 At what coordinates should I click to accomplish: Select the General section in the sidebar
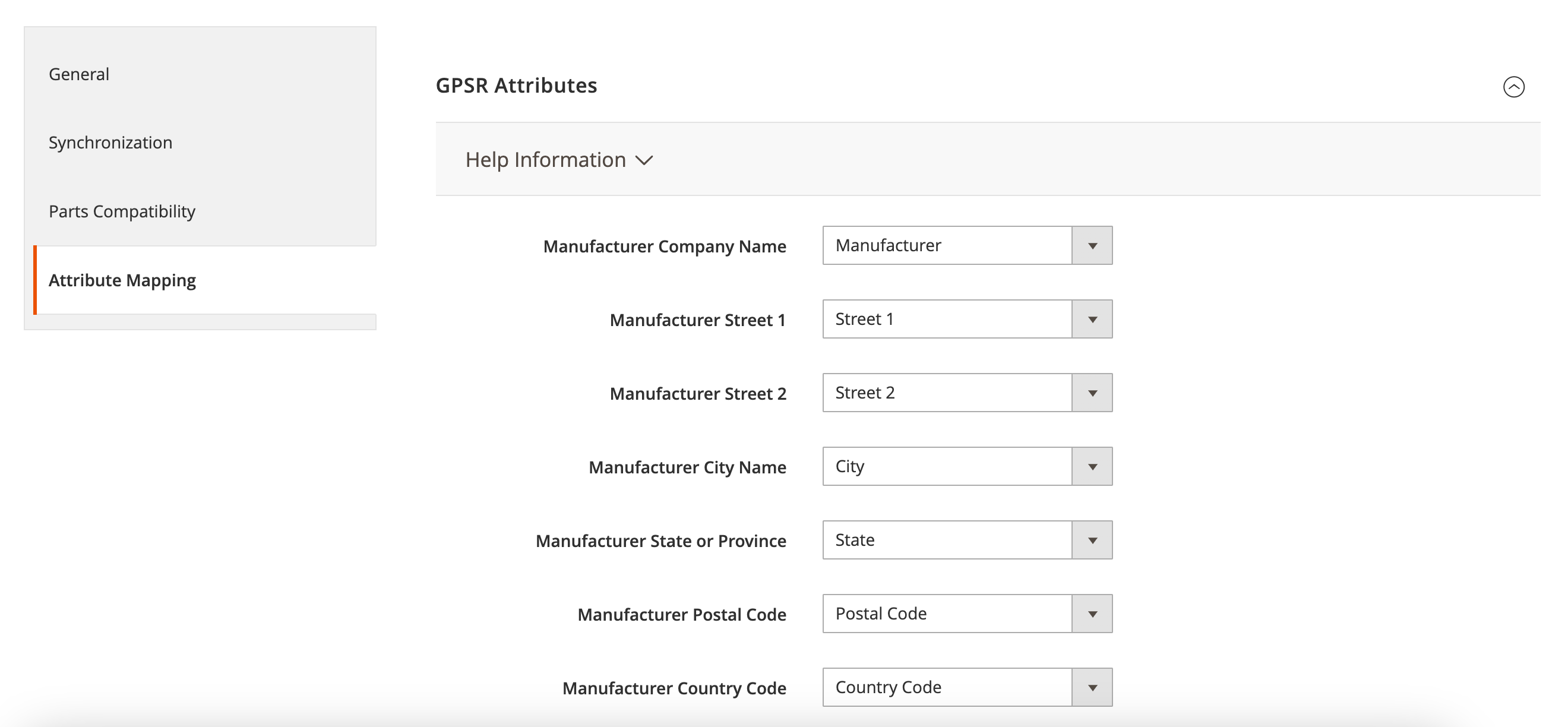[78, 74]
